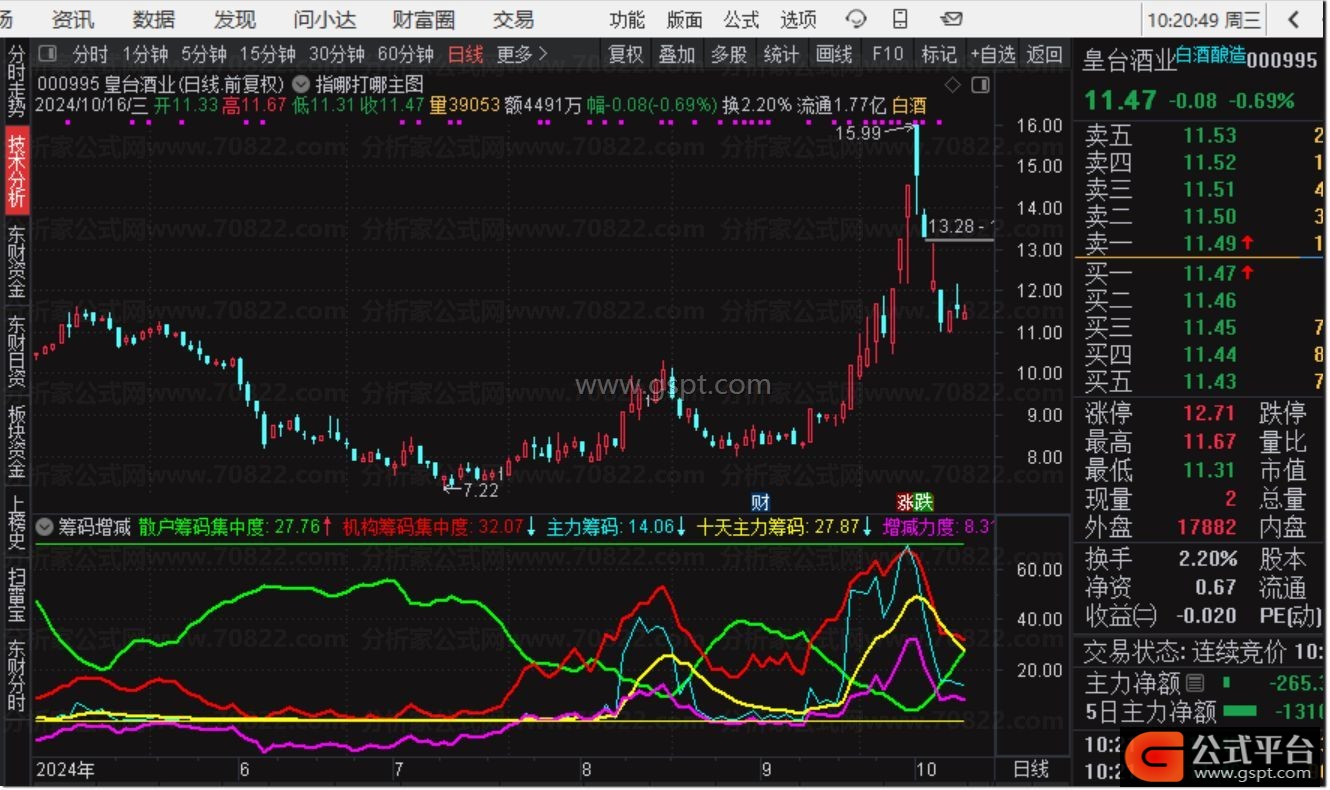Click the 返回 return button
Viewport: 1330px width, 790px height.
(1044, 54)
